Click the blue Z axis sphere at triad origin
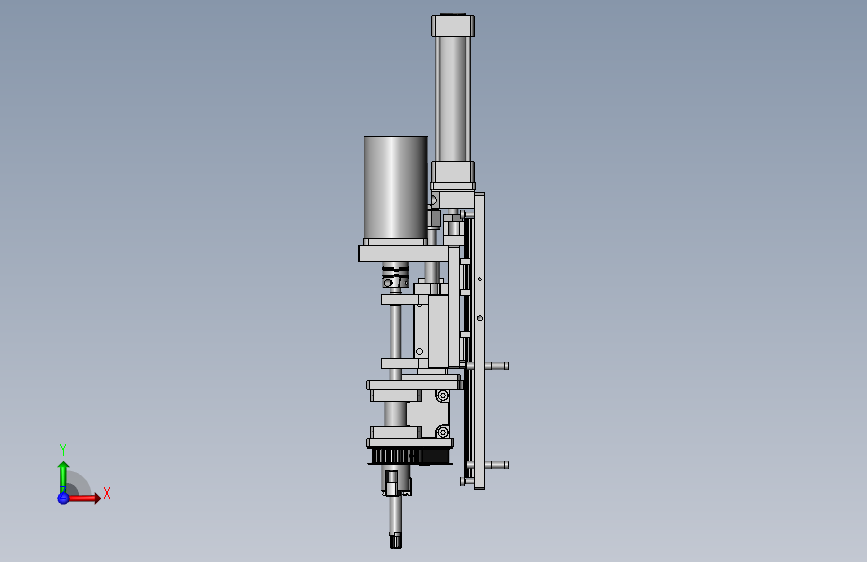 pyautogui.click(x=63, y=498)
